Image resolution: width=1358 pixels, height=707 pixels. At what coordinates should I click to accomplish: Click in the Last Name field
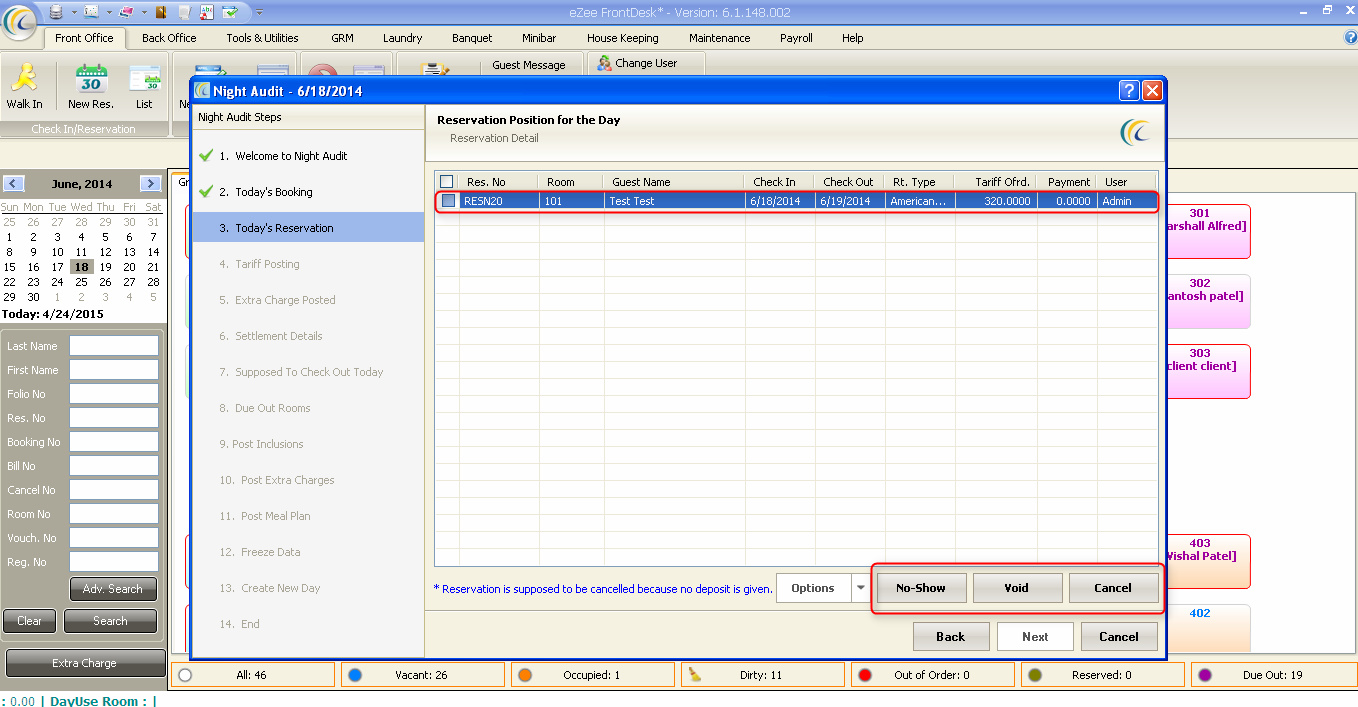click(x=114, y=346)
